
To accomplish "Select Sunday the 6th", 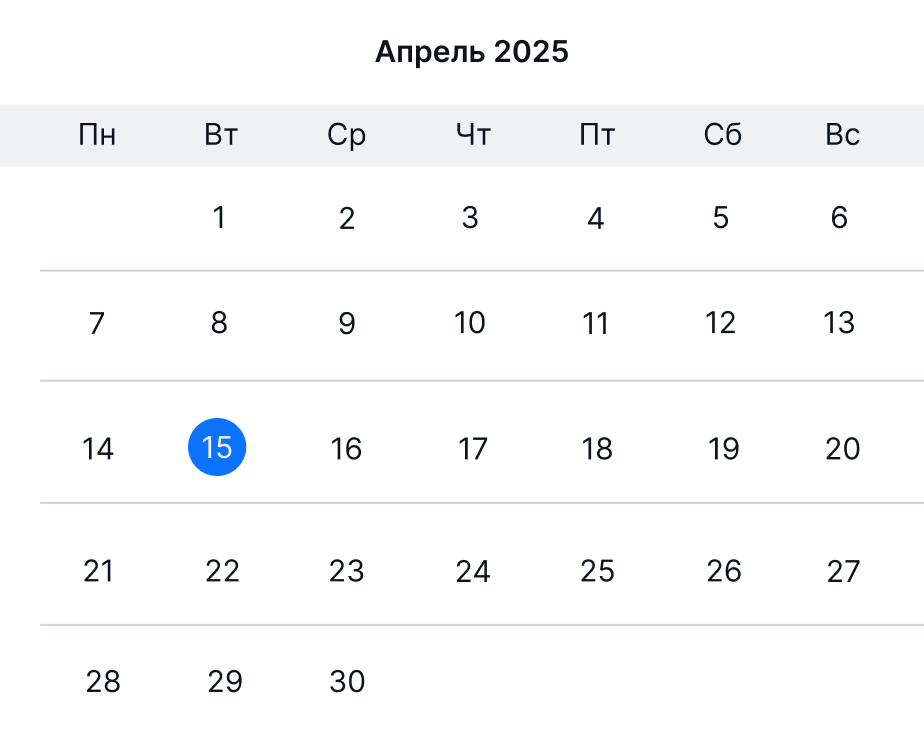I will 839,218.
